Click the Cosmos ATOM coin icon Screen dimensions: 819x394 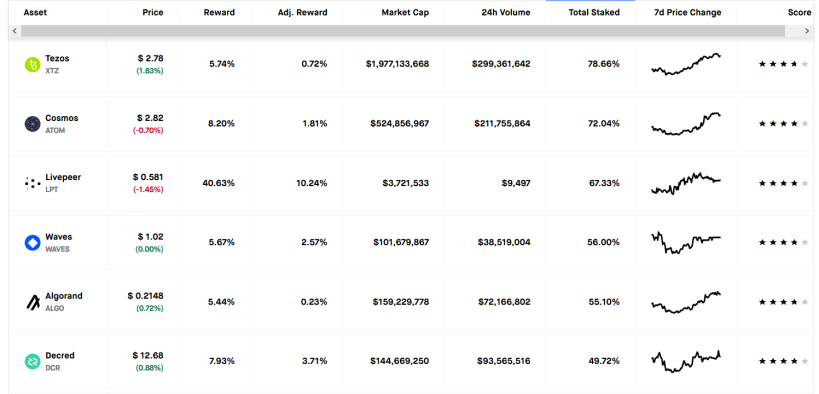[32, 124]
